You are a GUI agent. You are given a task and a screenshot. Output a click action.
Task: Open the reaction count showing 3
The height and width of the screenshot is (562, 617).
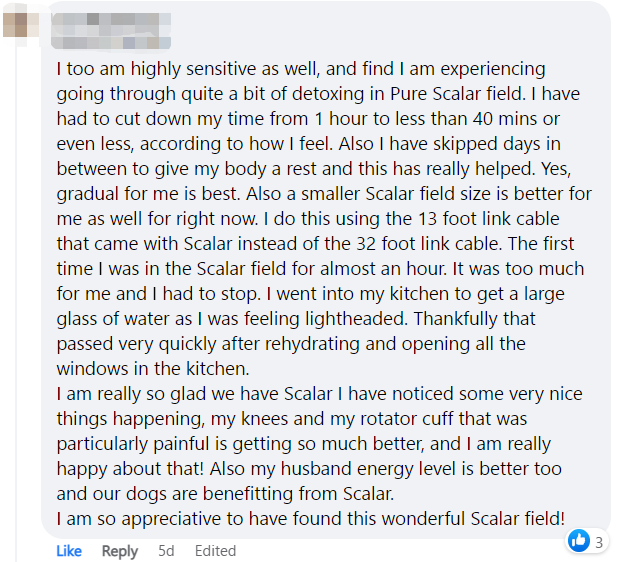tap(599, 542)
